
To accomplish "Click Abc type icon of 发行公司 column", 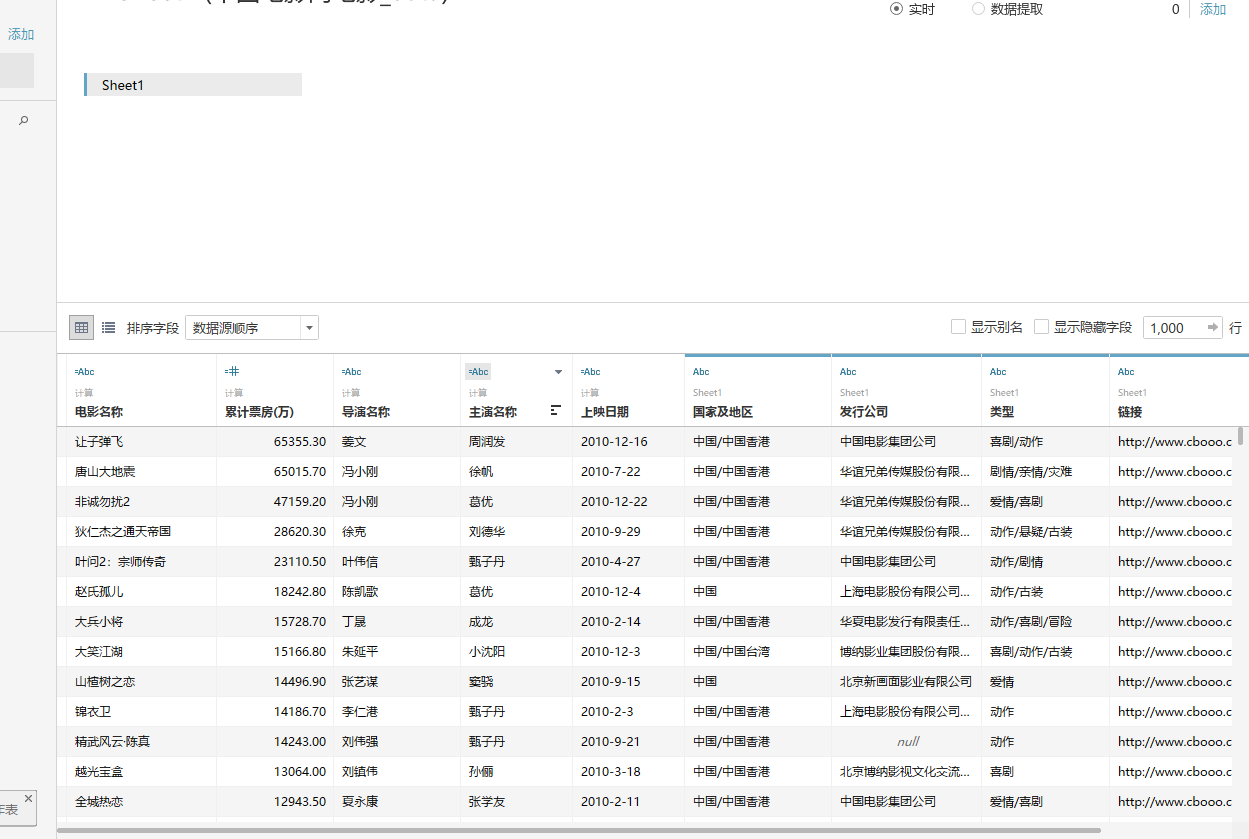I will pos(848,372).
